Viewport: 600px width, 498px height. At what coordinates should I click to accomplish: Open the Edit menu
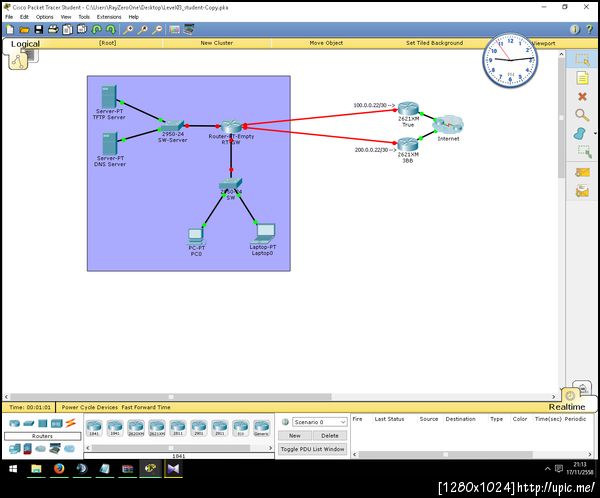point(24,17)
